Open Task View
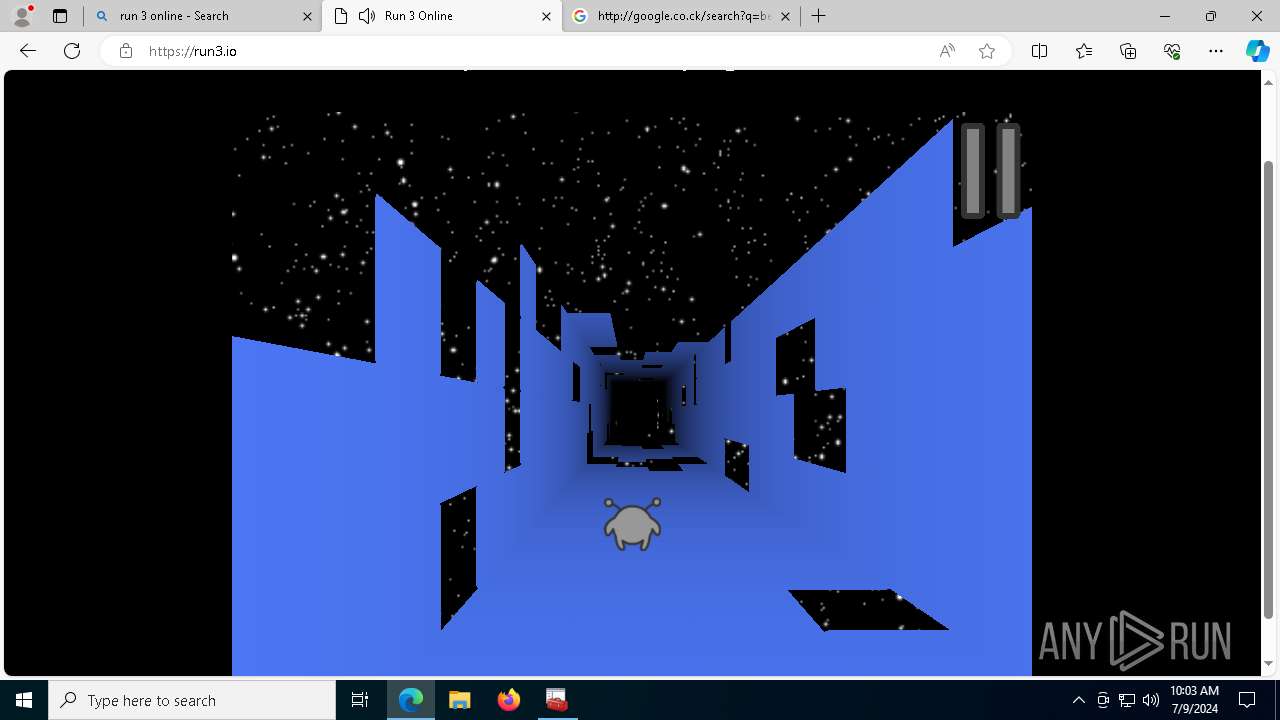This screenshot has width=1280, height=720. coord(360,700)
